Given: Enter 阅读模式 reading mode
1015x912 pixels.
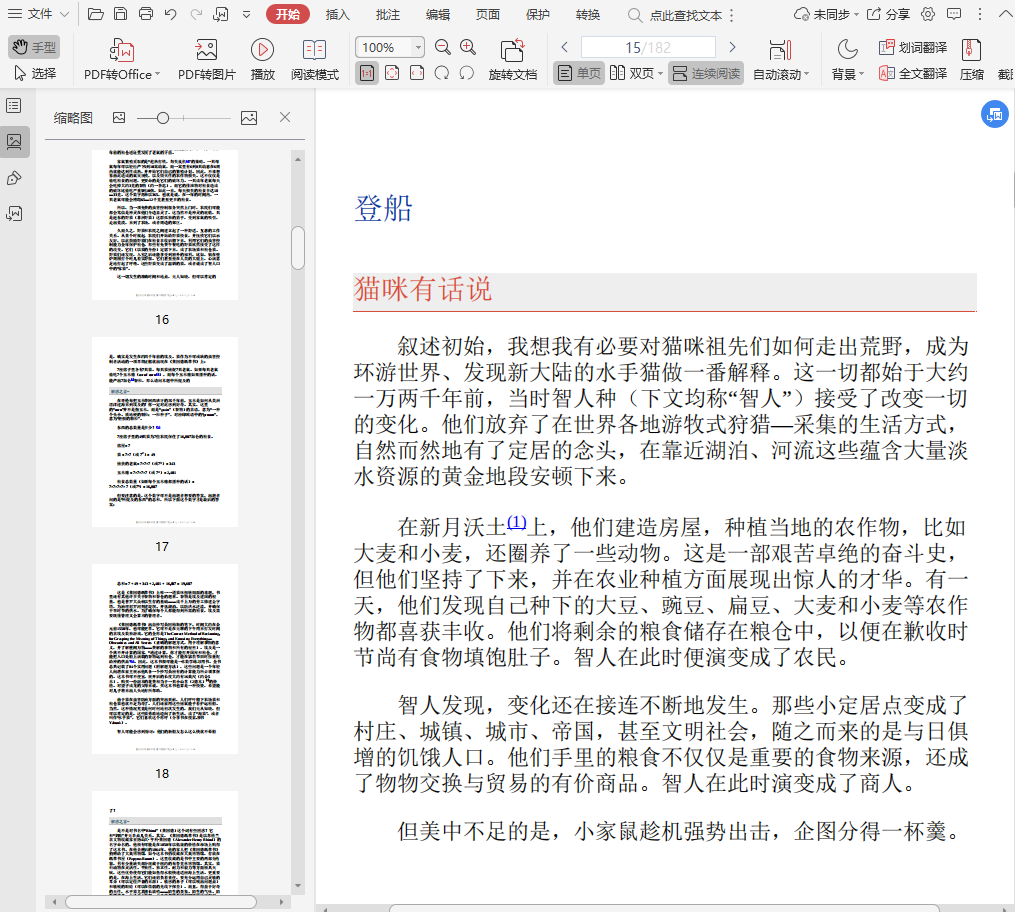Looking at the screenshot, I should click(x=315, y=60).
